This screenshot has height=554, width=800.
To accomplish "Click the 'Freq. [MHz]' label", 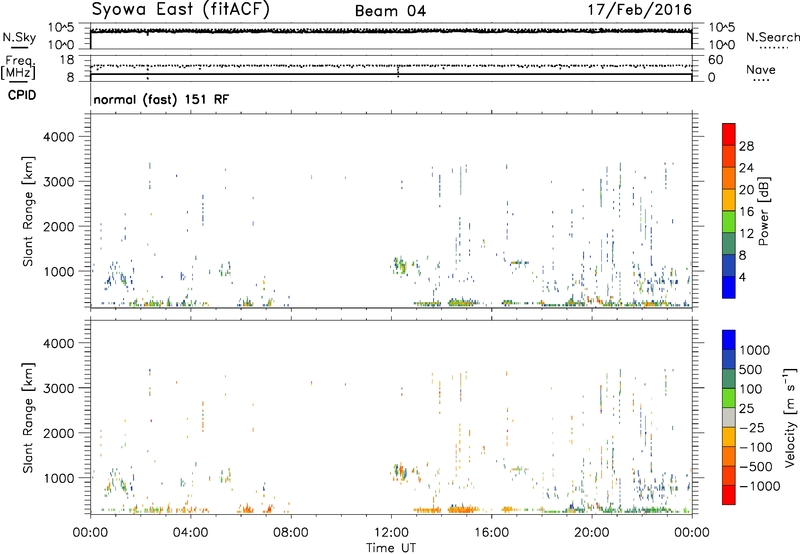I will pos(18,67).
